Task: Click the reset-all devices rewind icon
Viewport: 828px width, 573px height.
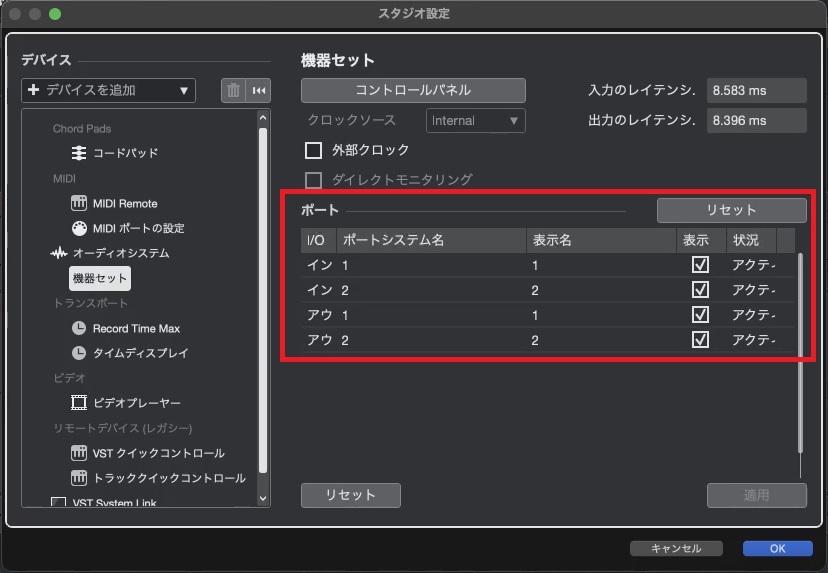Action: coord(259,90)
